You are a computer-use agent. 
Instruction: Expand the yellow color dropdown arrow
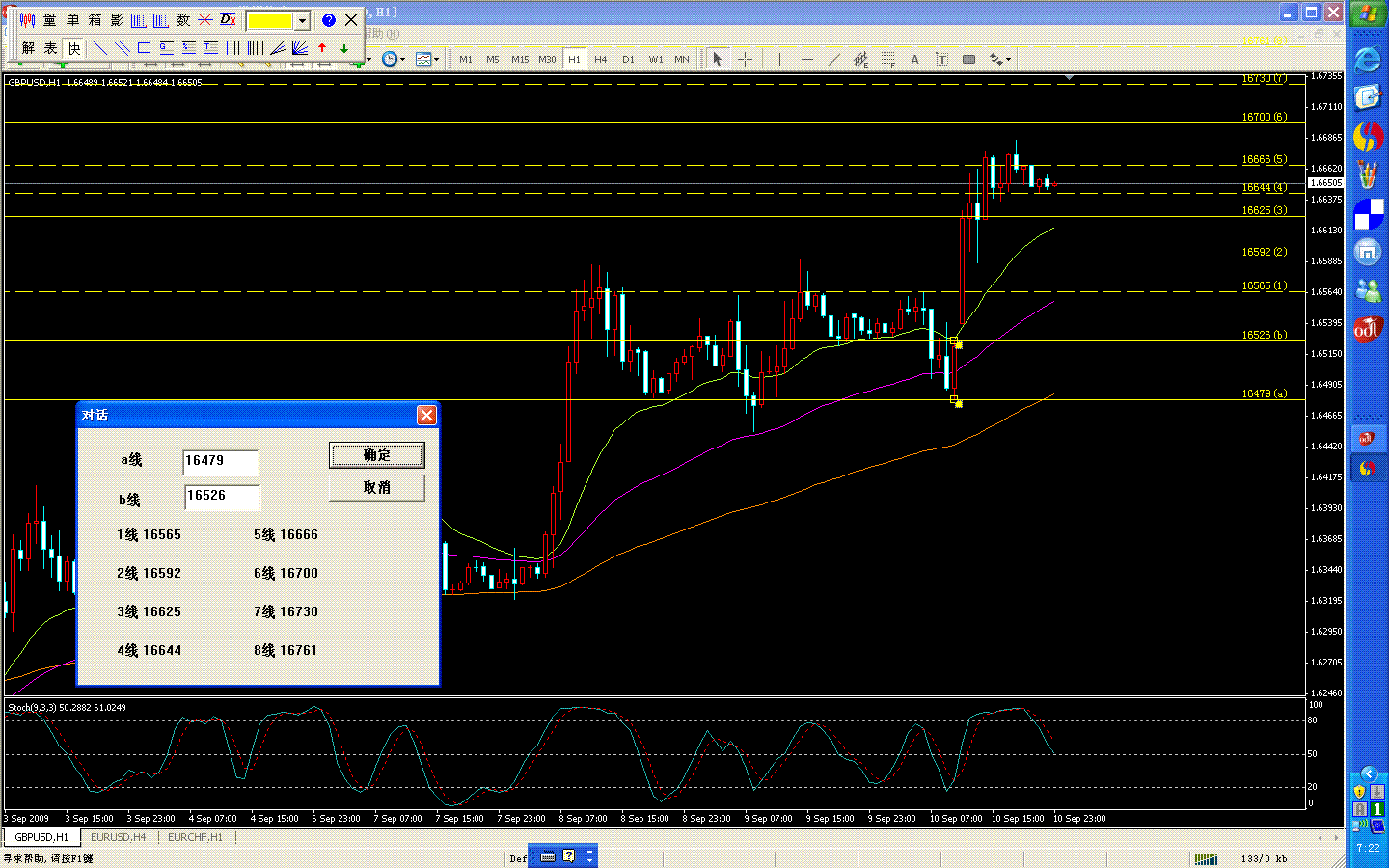coord(302,20)
